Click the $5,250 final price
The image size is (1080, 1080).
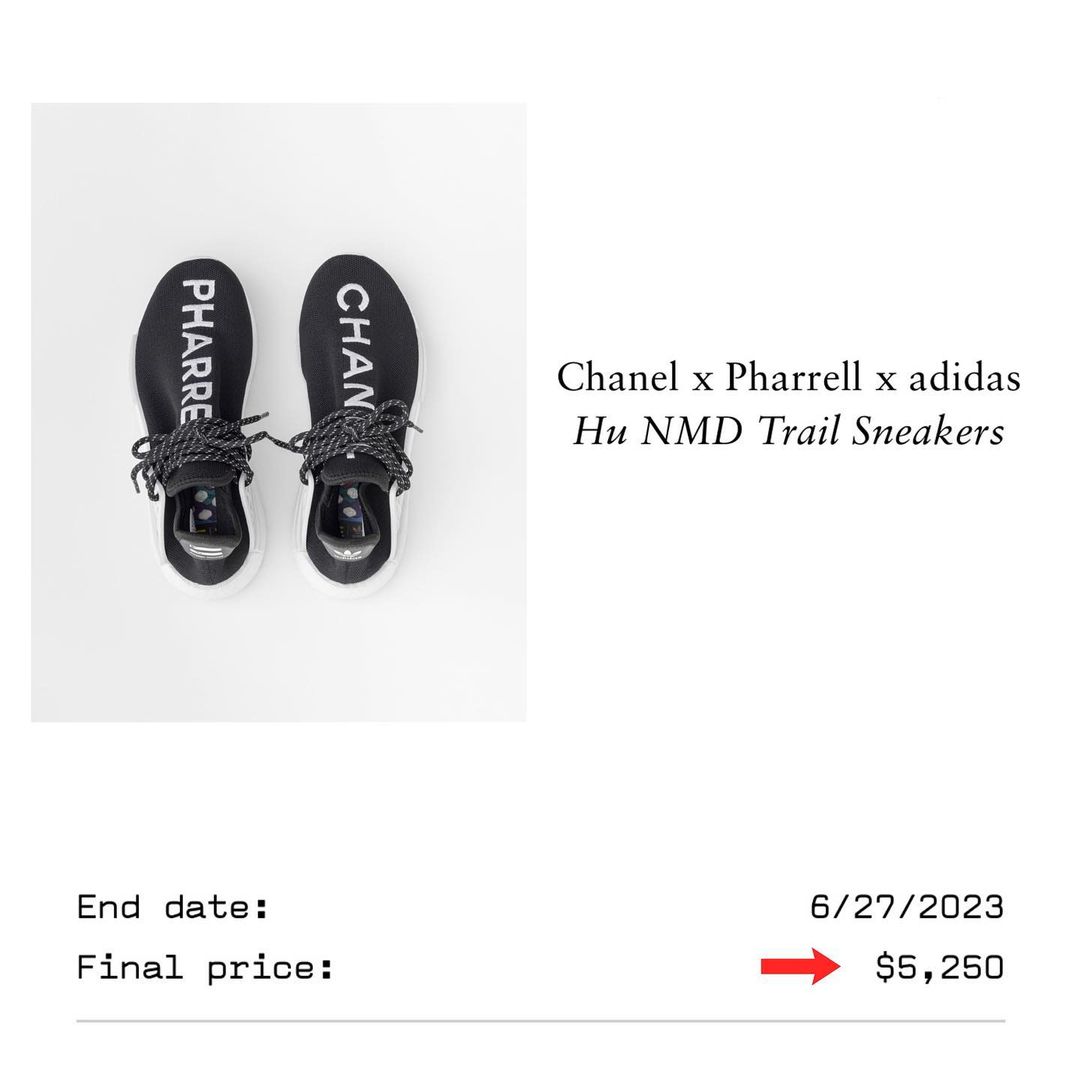[x=939, y=966]
